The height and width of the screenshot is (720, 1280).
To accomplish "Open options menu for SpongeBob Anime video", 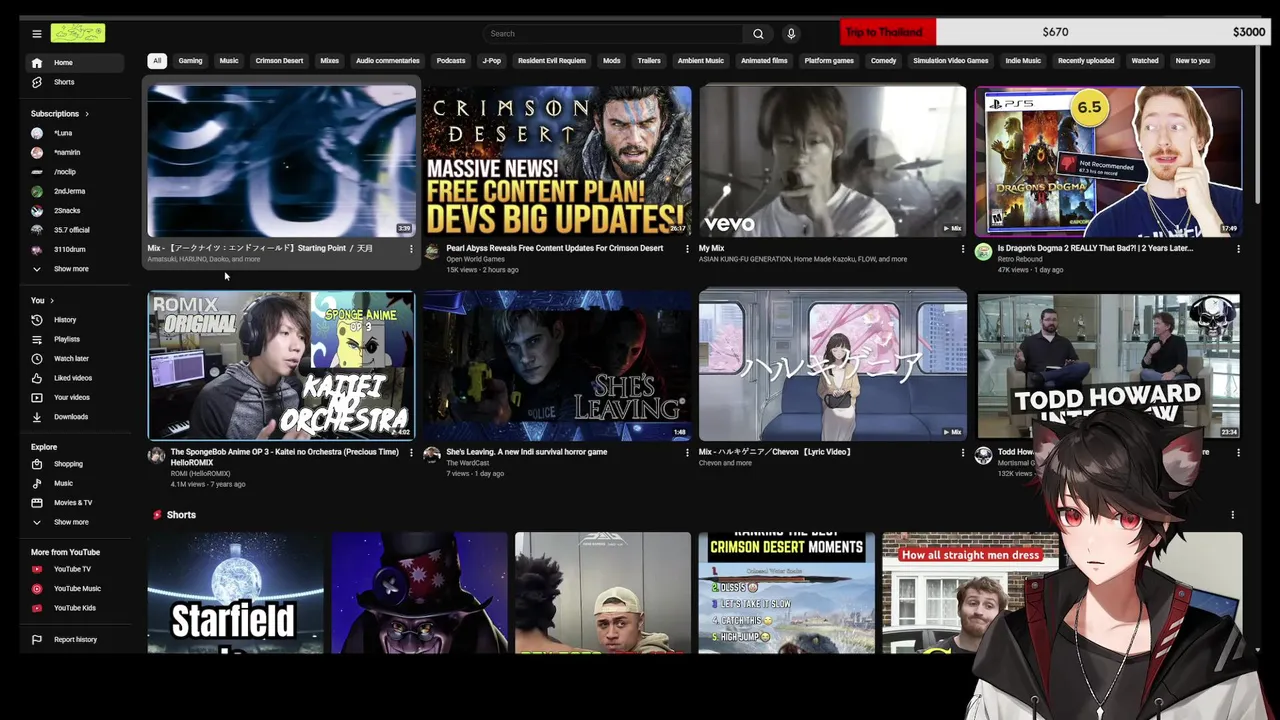I will 411,453.
